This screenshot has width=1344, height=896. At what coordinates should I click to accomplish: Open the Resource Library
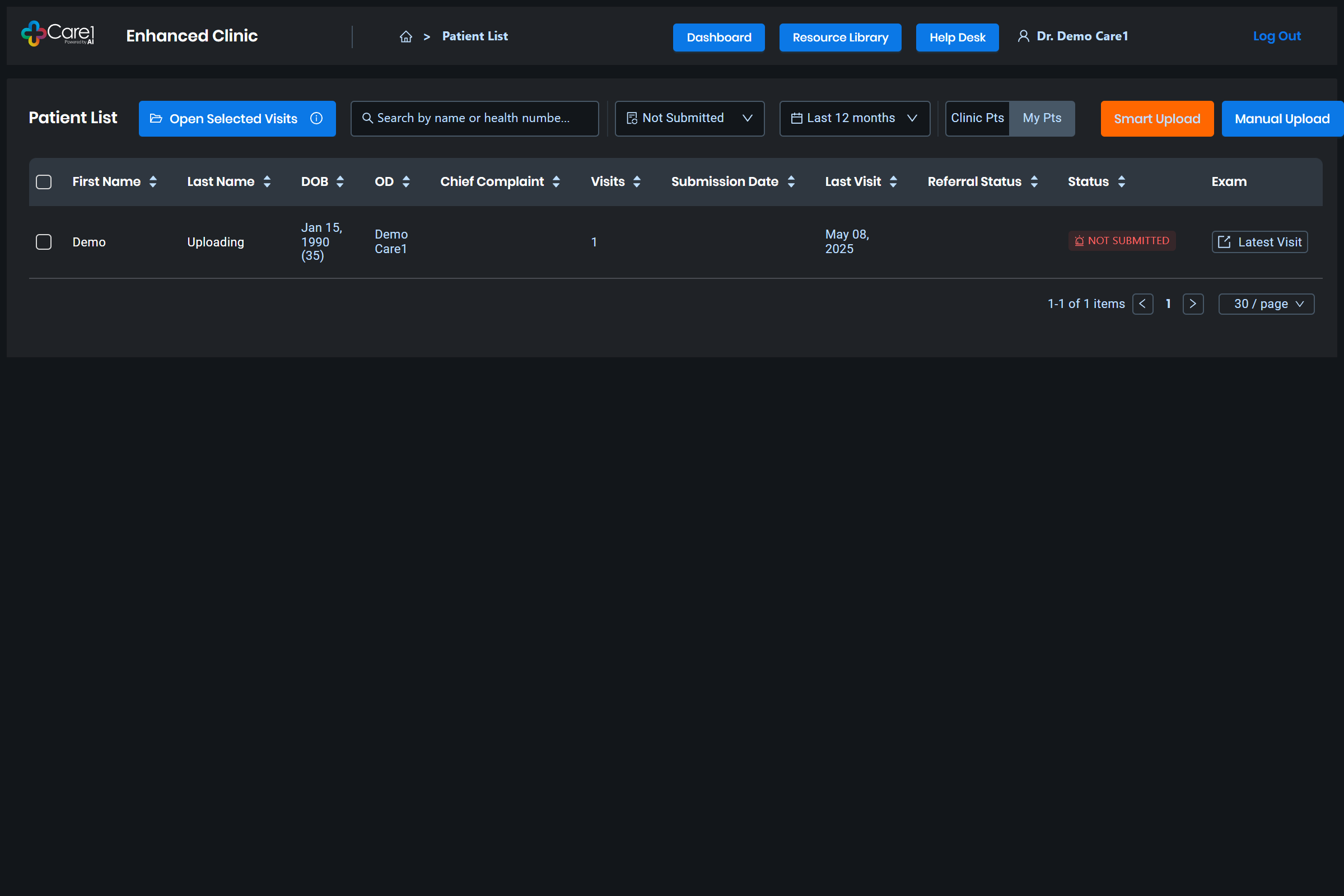pyautogui.click(x=839, y=37)
